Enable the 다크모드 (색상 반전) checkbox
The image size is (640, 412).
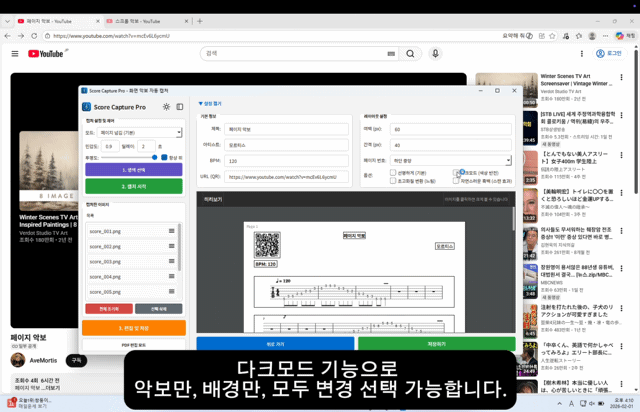tap(457, 173)
